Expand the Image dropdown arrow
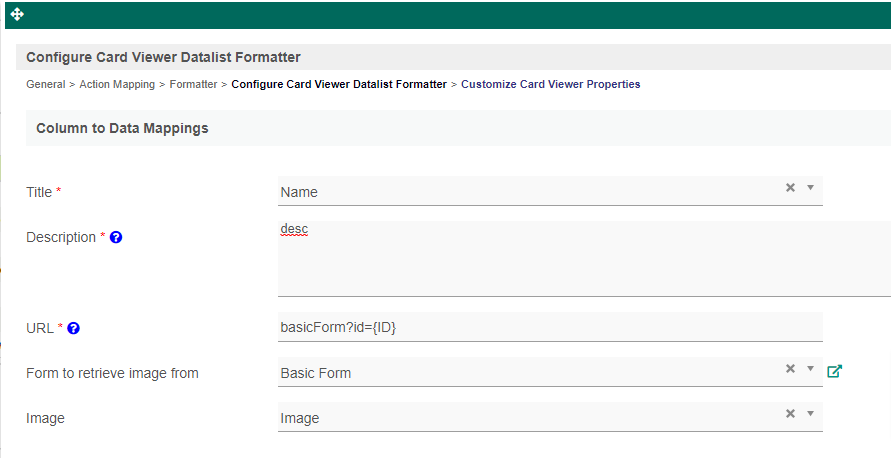Image resolution: width=891 pixels, height=458 pixels. click(x=810, y=414)
